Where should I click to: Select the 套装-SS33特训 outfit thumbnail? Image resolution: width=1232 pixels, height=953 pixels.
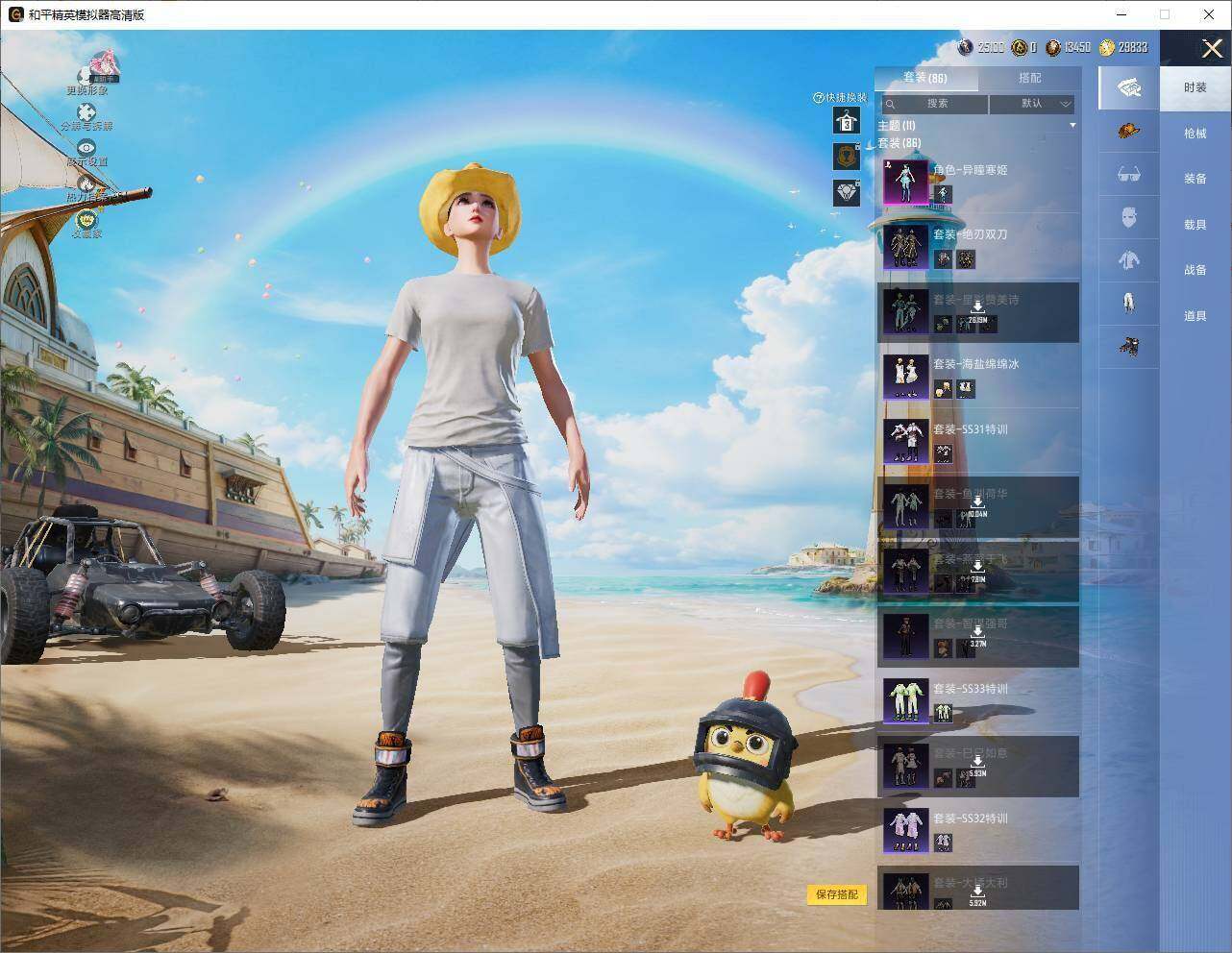905,701
